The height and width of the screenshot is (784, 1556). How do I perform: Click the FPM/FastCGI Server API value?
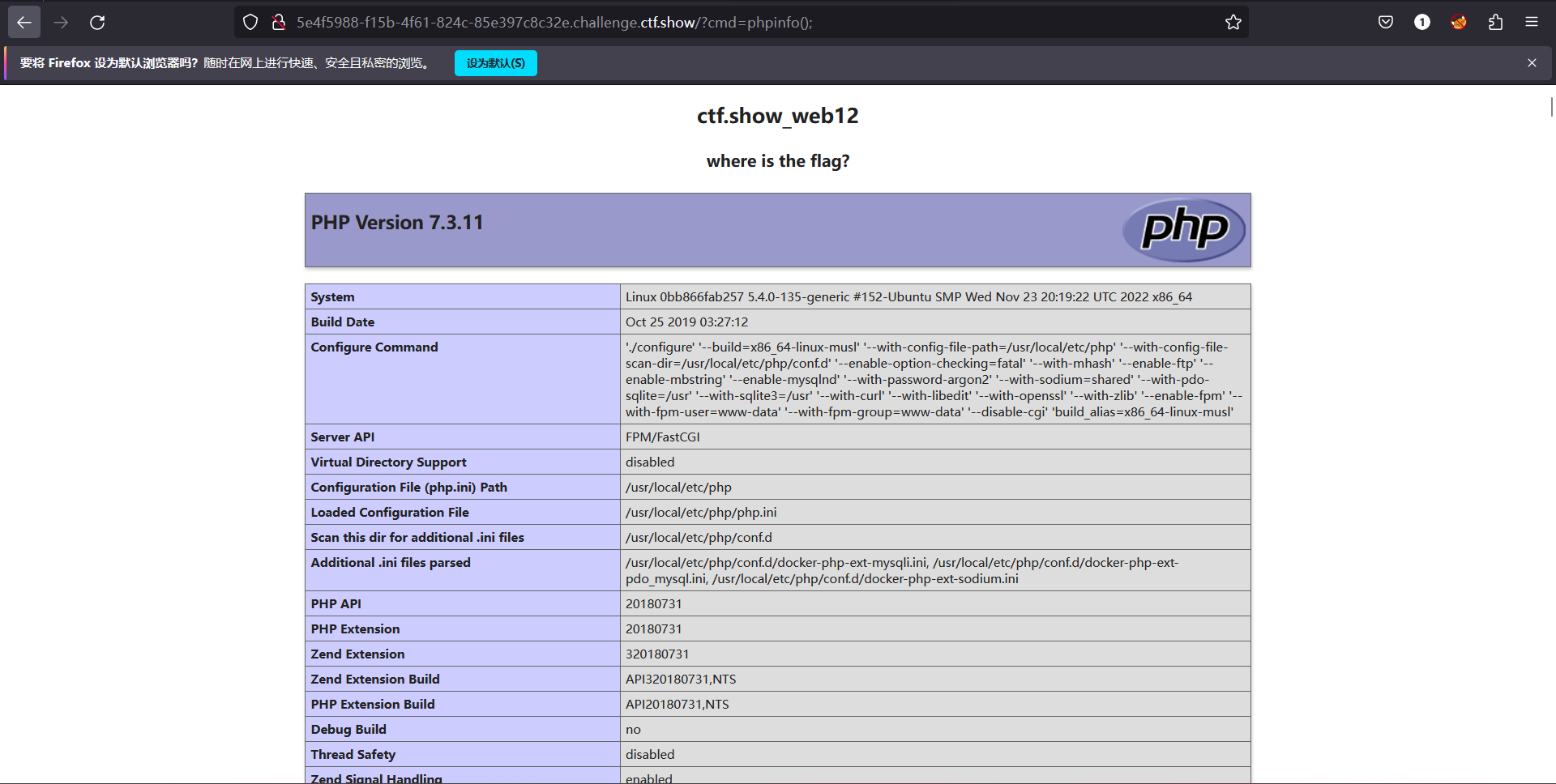pos(662,437)
